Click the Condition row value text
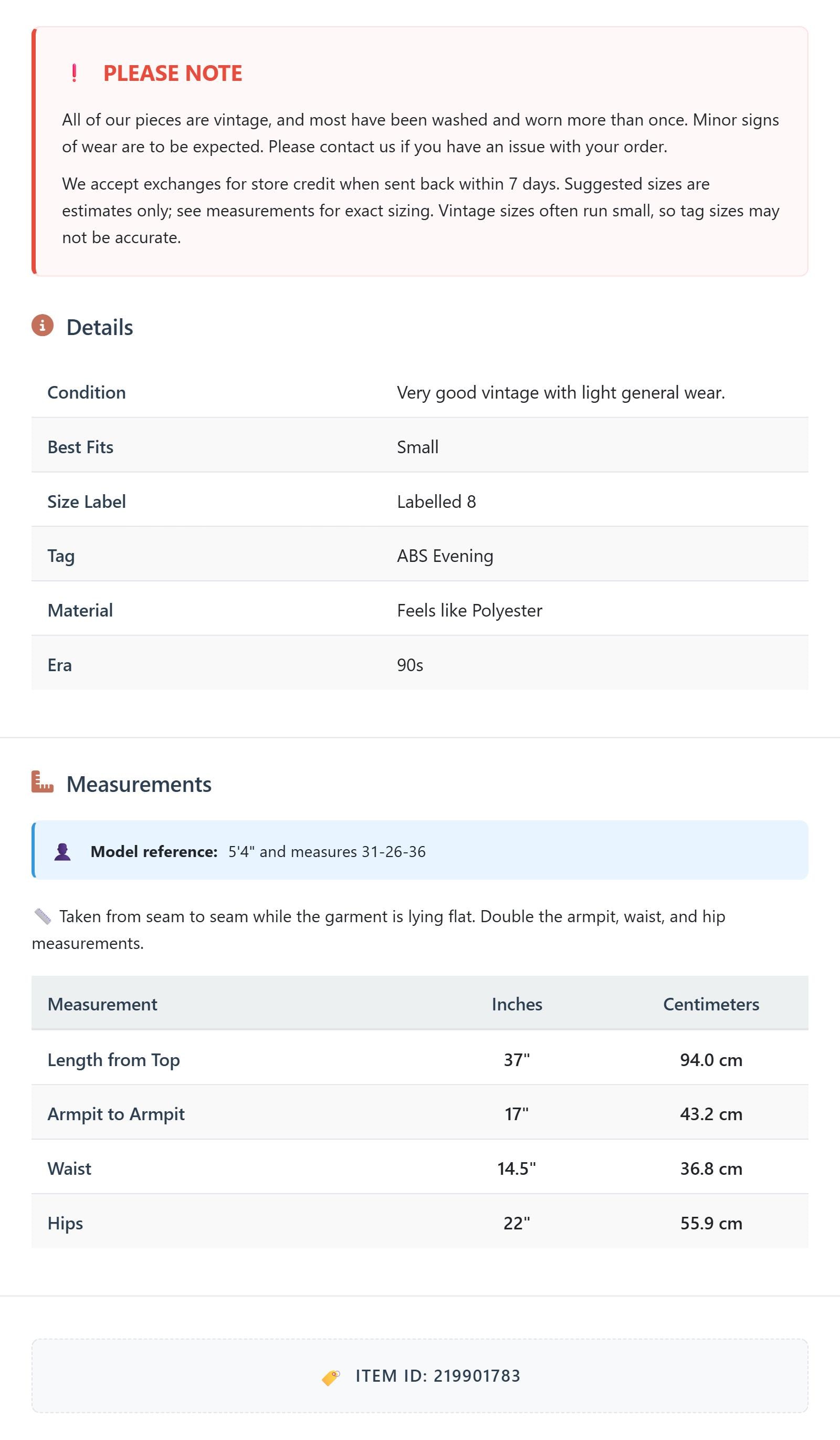 561,393
